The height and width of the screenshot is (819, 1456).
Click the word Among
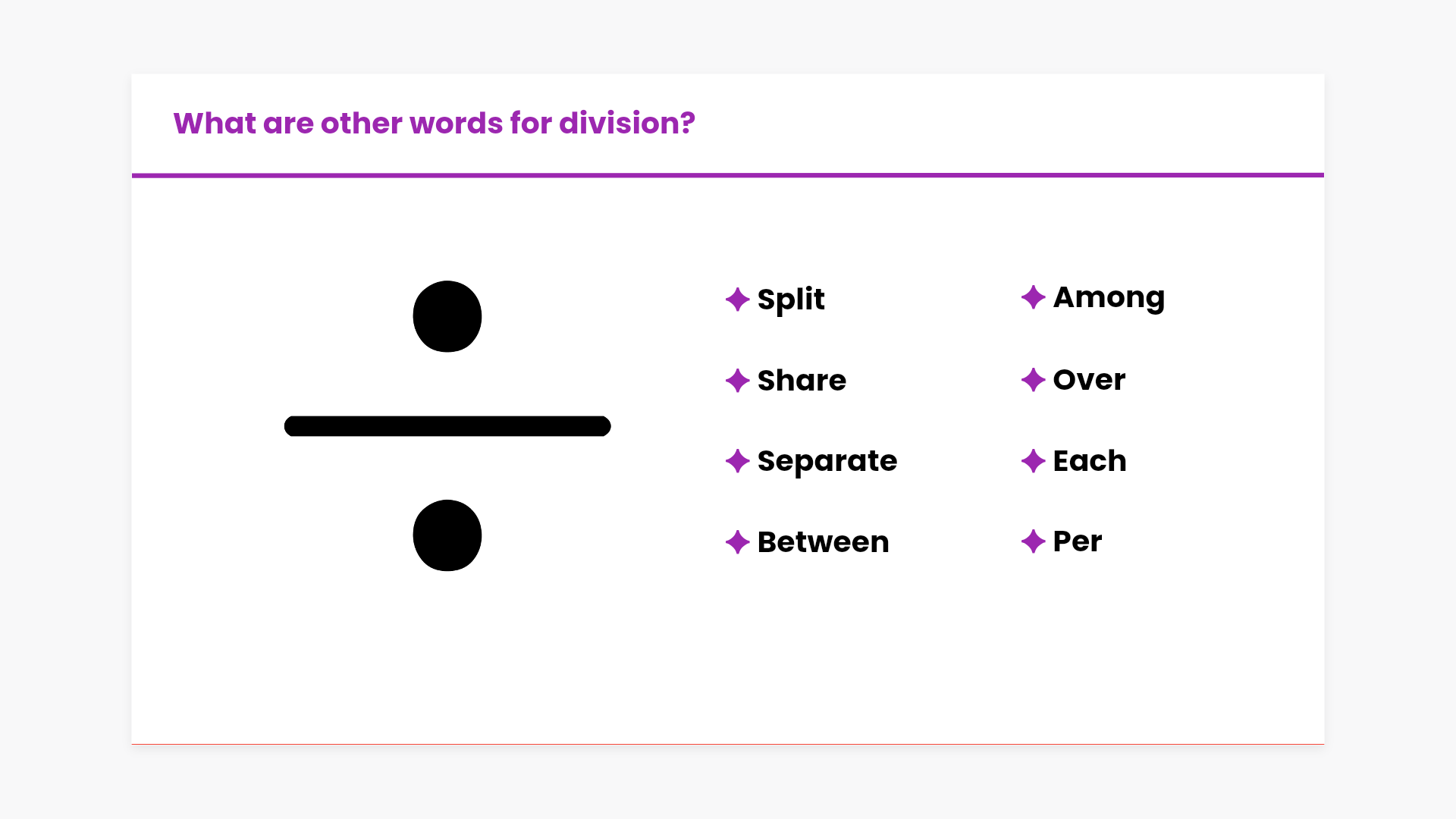pyautogui.click(x=1109, y=297)
